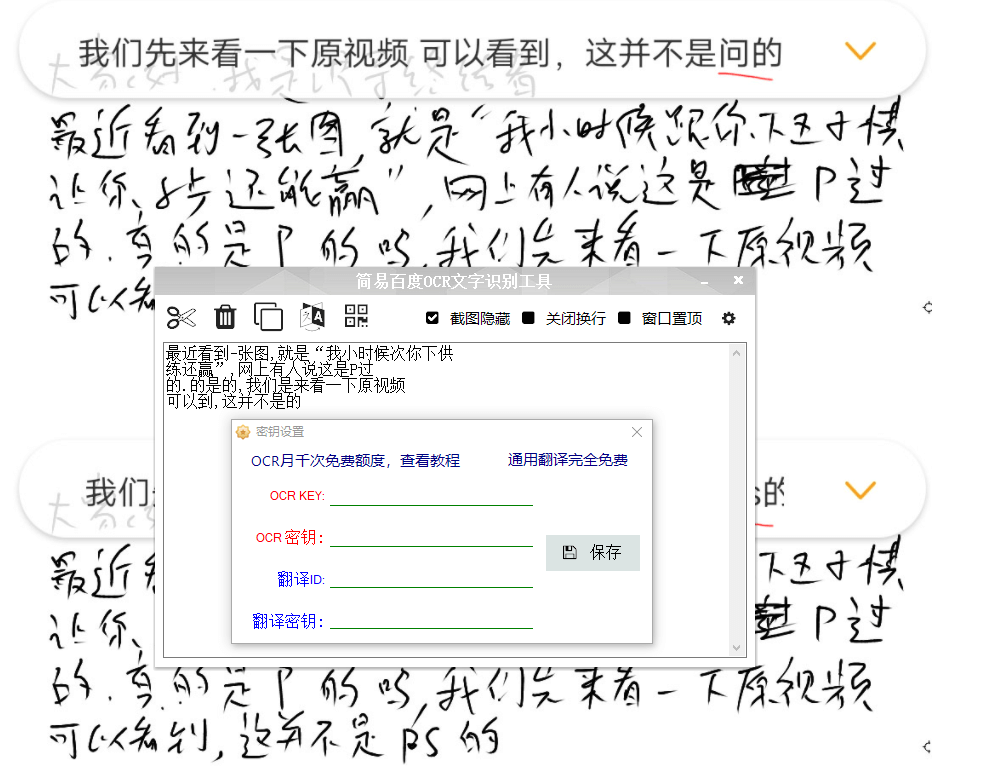
Task: Expand the top orange chevron dropdown
Action: [x=860, y=51]
